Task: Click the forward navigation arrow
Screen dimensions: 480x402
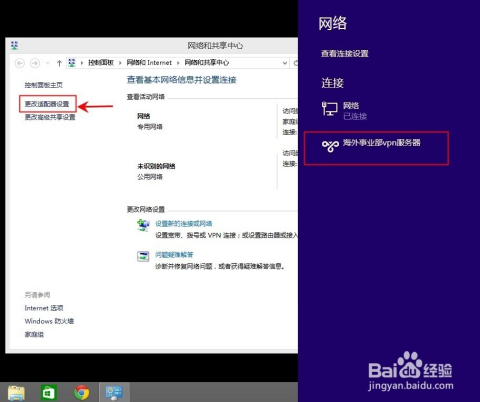Action: [x=35, y=63]
